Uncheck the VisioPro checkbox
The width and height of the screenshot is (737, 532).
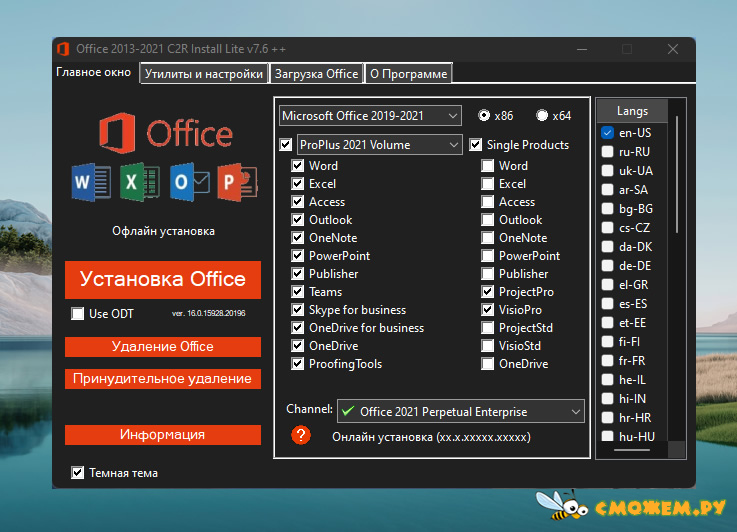[487, 310]
